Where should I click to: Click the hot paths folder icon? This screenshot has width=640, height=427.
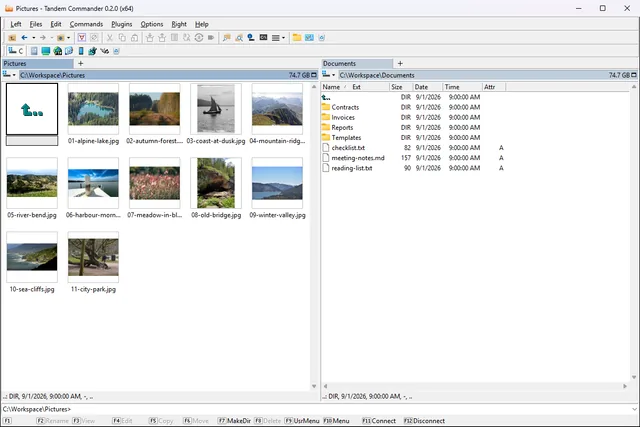60,38
